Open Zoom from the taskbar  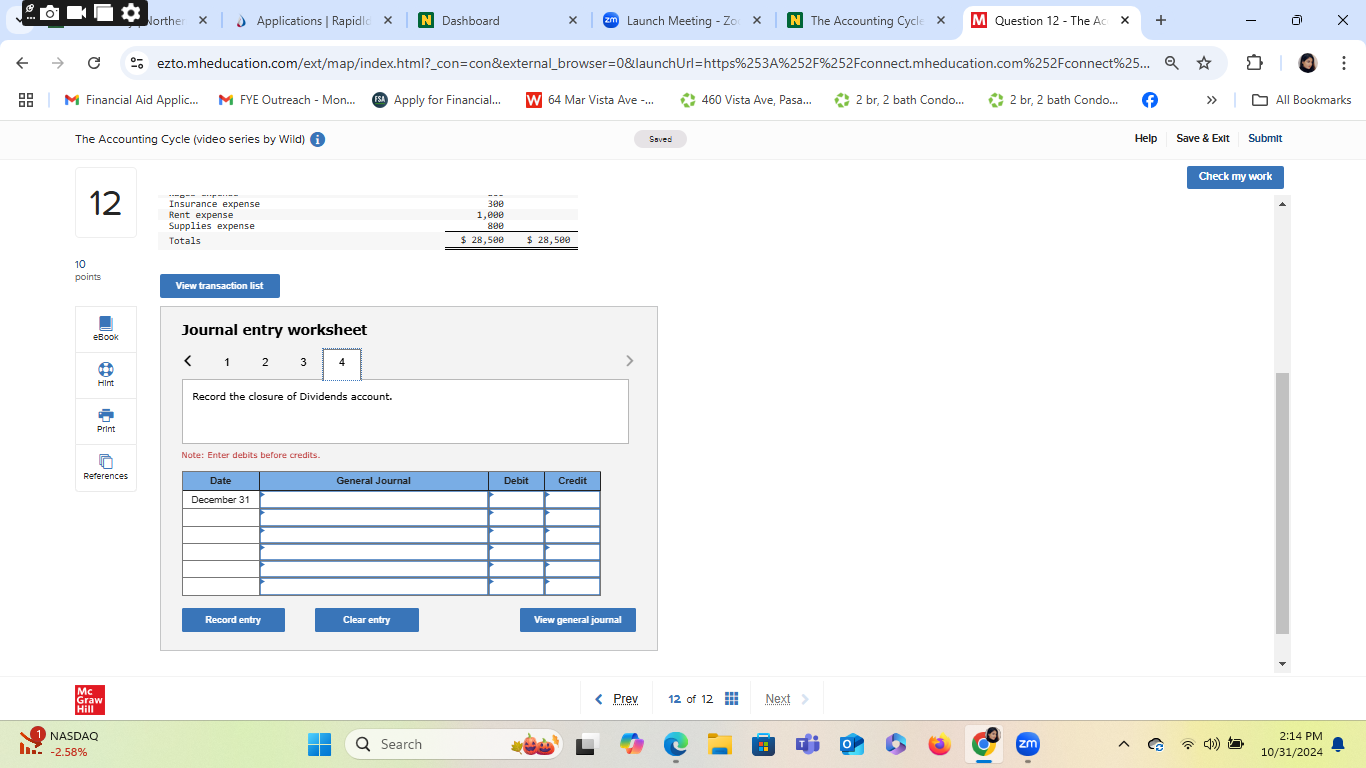(x=1027, y=744)
